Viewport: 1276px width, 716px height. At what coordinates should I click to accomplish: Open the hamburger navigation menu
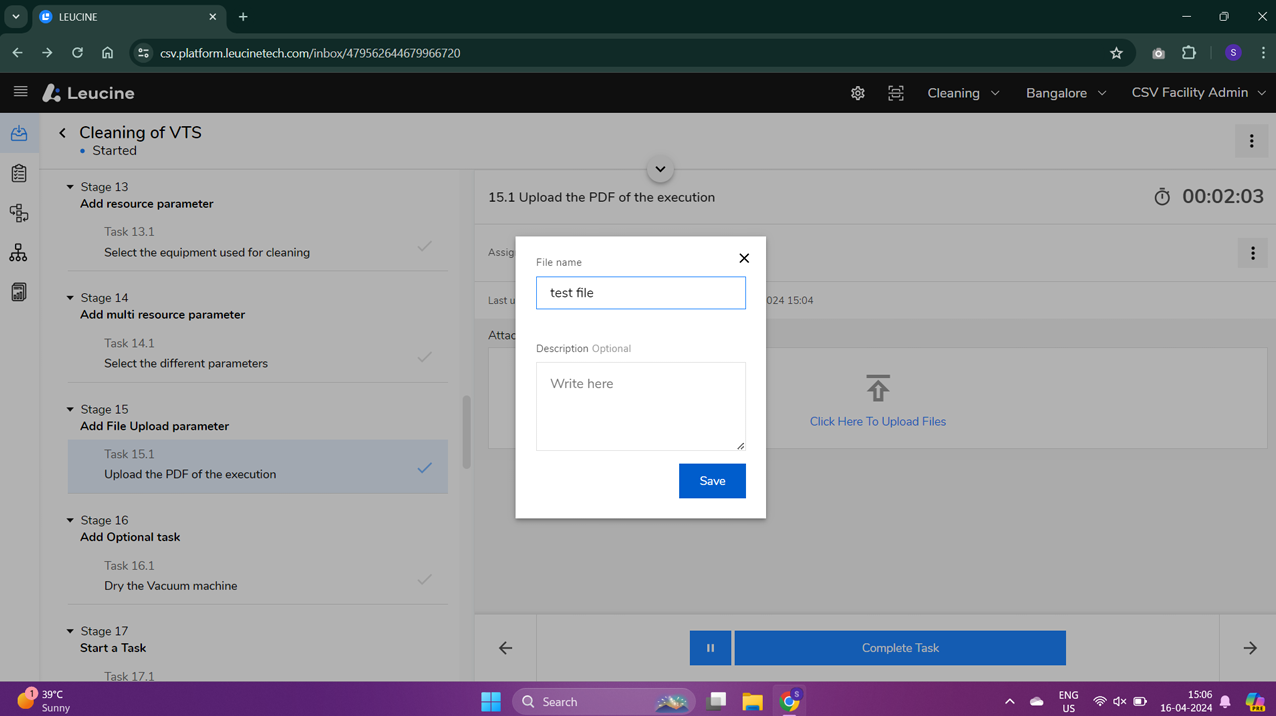20,92
